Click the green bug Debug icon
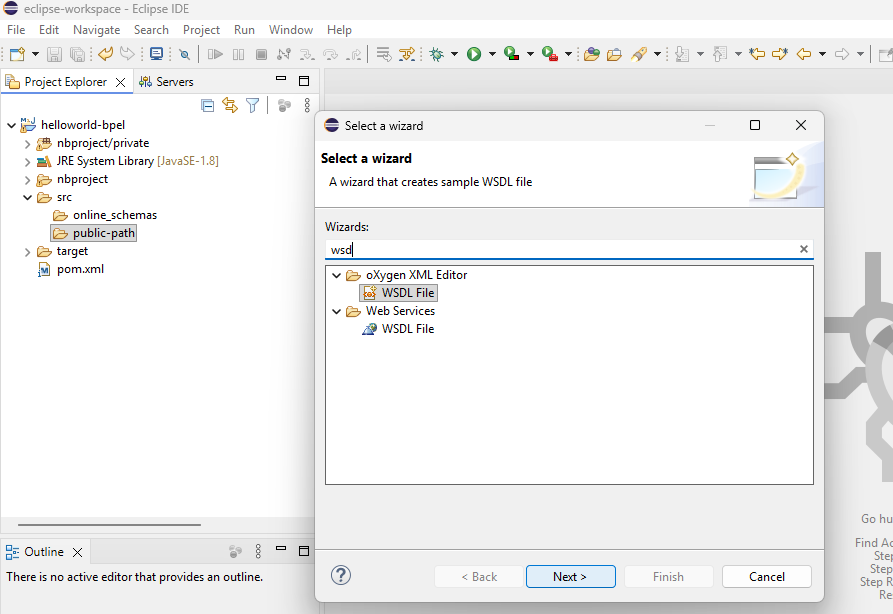The width and height of the screenshot is (893, 614). coord(437,54)
